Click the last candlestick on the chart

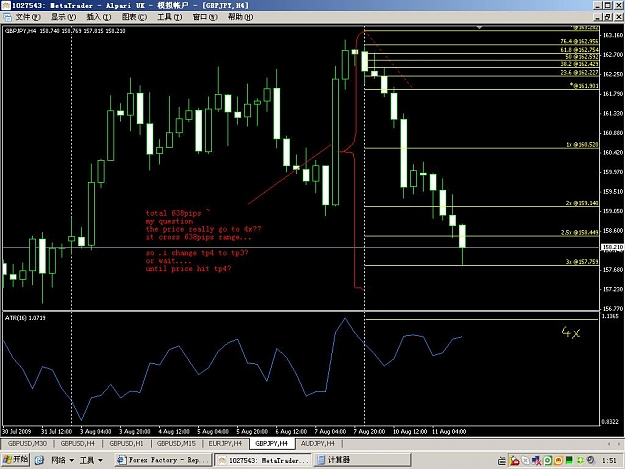(x=462, y=236)
